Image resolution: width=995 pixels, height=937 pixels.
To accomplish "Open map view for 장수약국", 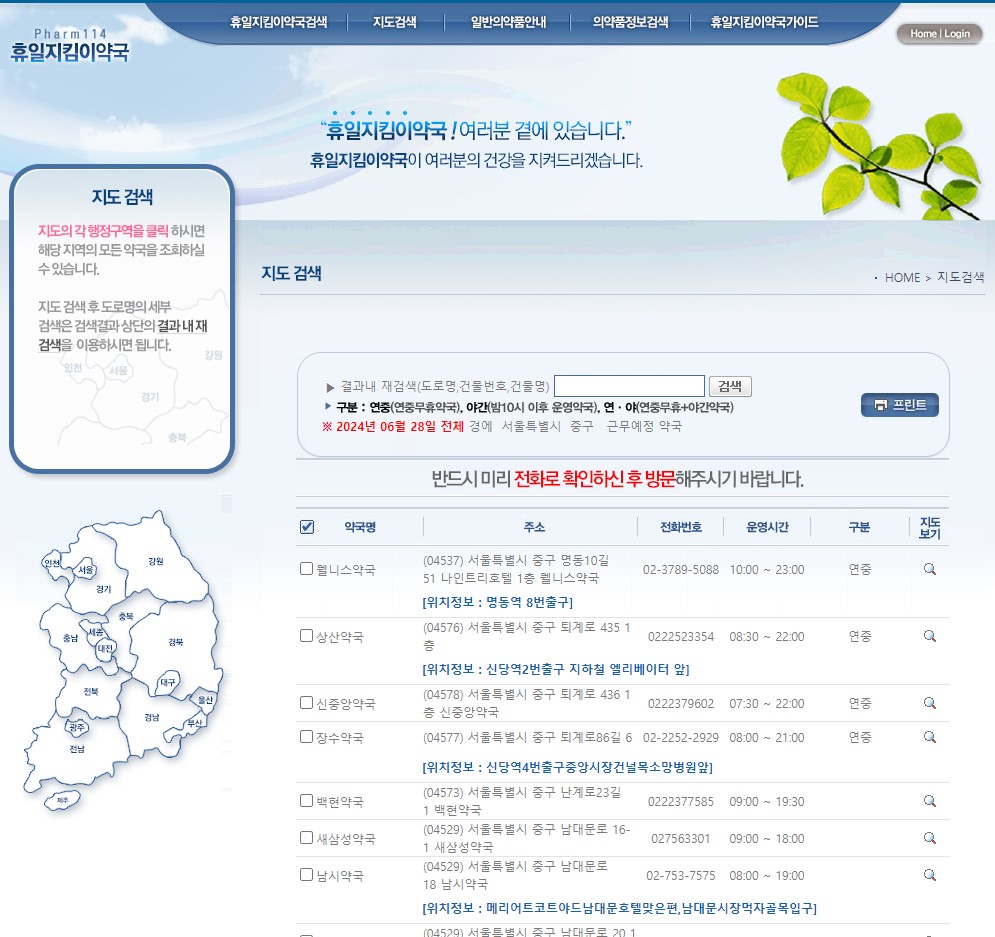I will [929, 737].
